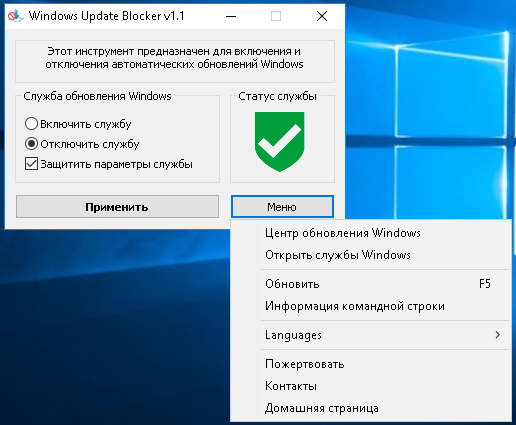Open 'Пожертвовать' donate entry
This screenshot has height=425, width=516.
[371, 364]
